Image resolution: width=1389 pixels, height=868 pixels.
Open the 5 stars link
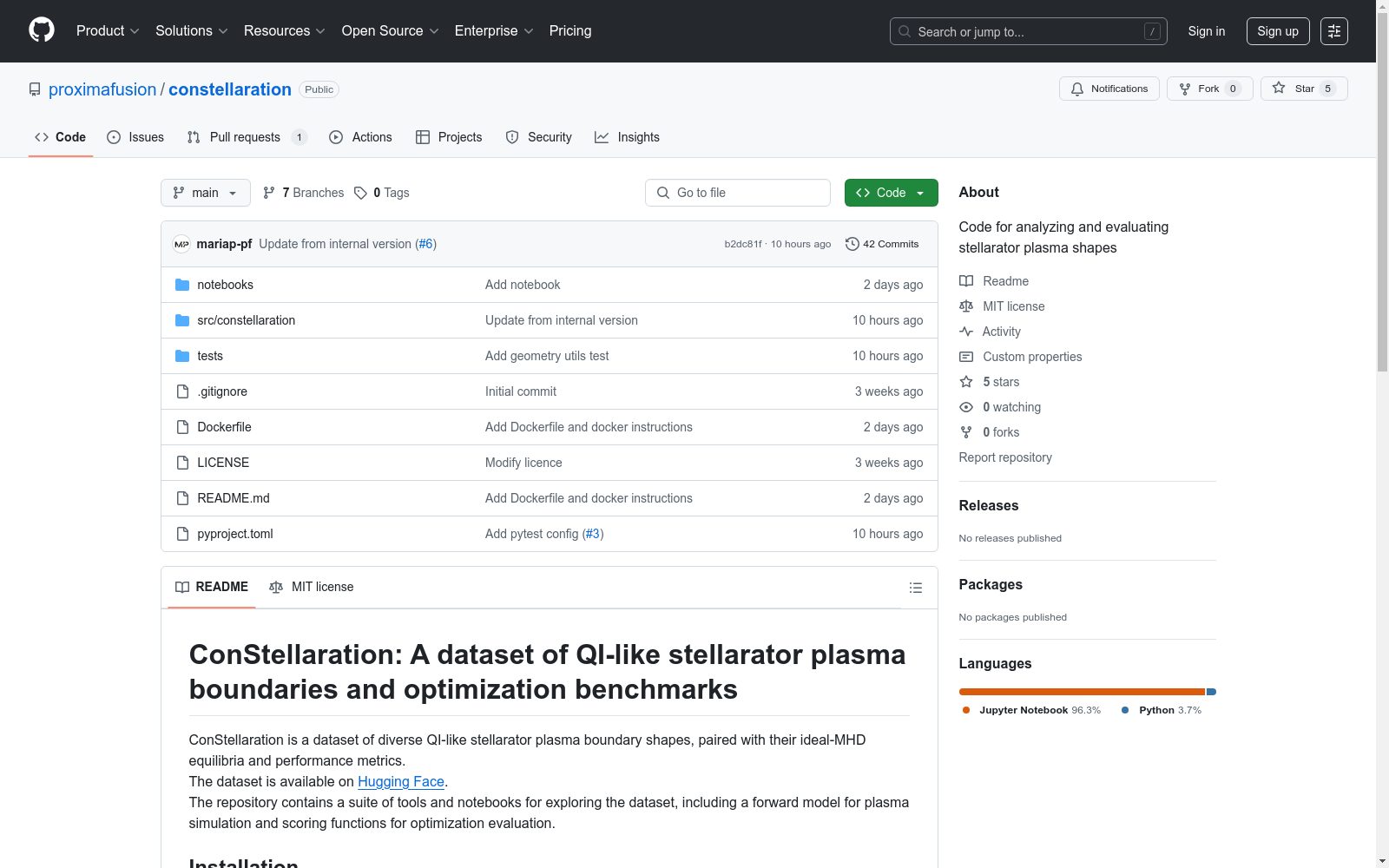[x=1001, y=382]
